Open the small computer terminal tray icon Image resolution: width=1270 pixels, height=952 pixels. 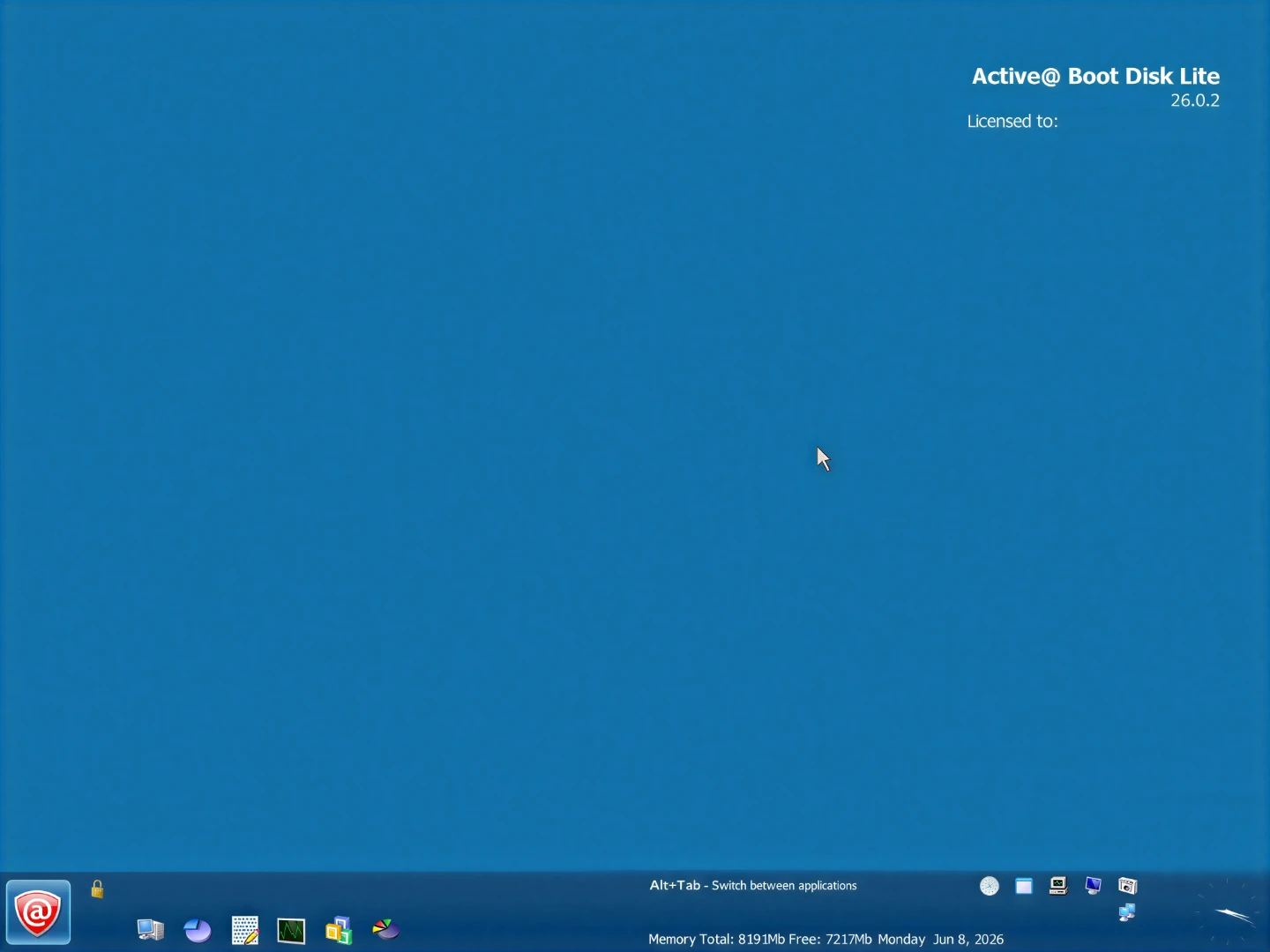1058,886
